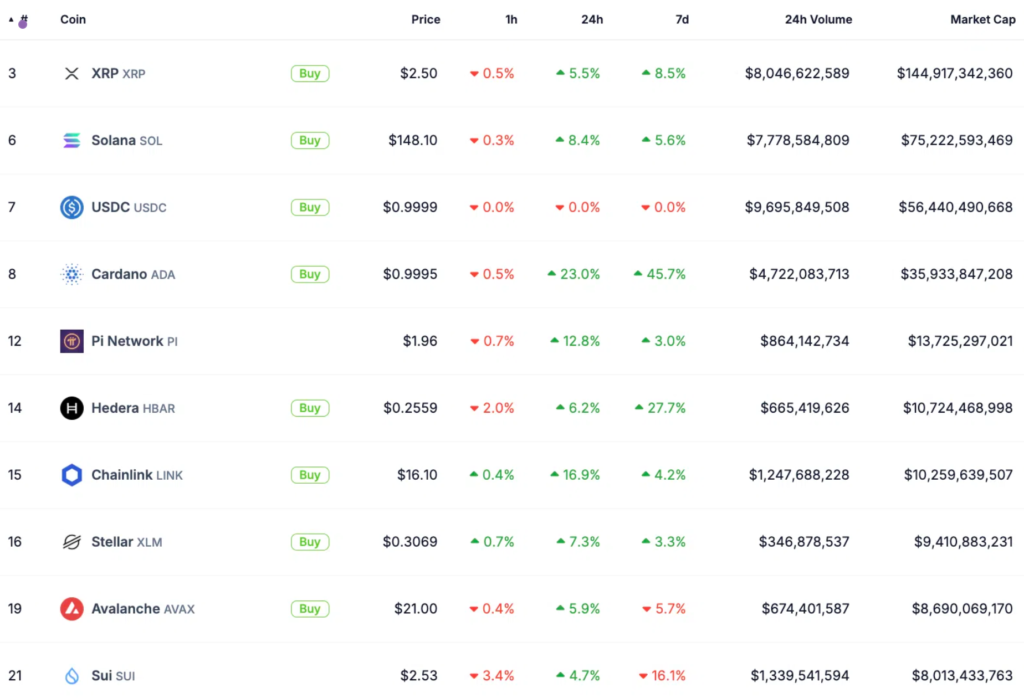Click the Sui droplet logo icon
The height and width of the screenshot is (698, 1024).
pos(71,676)
